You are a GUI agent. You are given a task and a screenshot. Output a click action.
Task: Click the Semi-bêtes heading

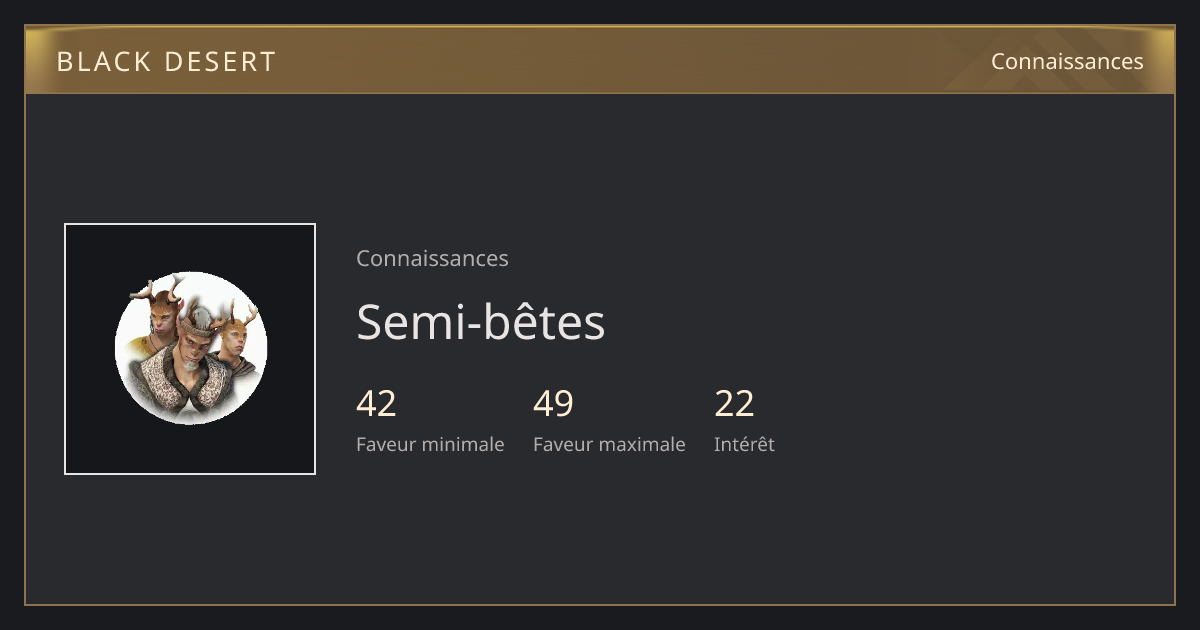click(x=481, y=322)
